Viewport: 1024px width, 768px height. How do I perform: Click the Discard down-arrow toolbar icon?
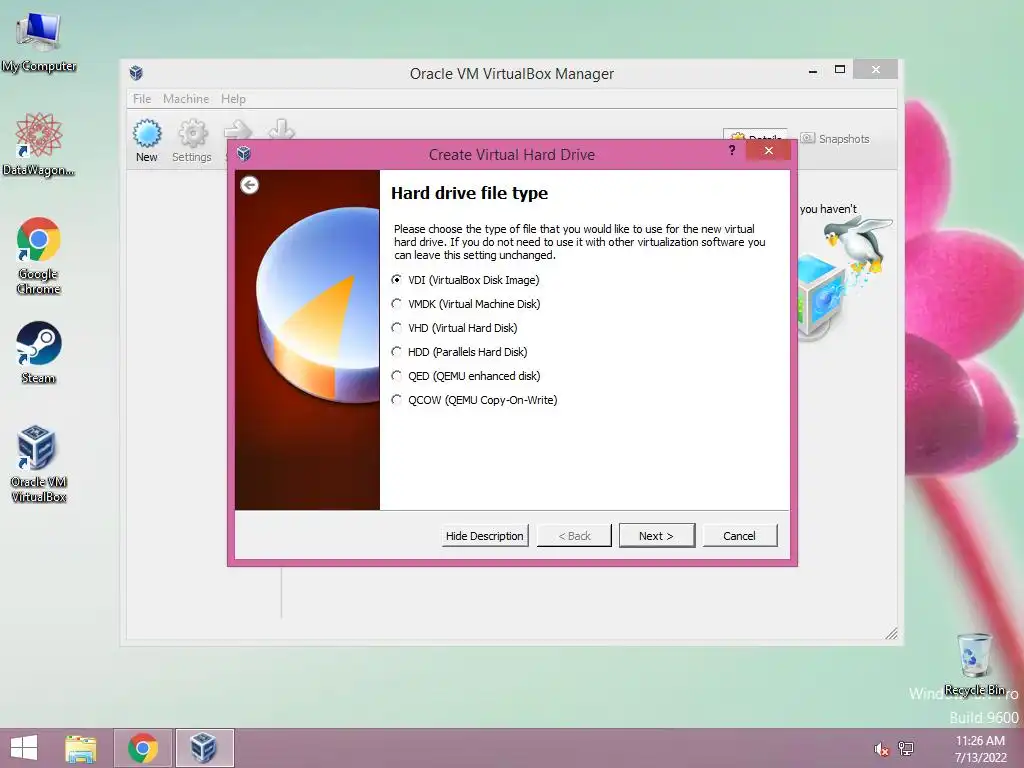pos(281,129)
